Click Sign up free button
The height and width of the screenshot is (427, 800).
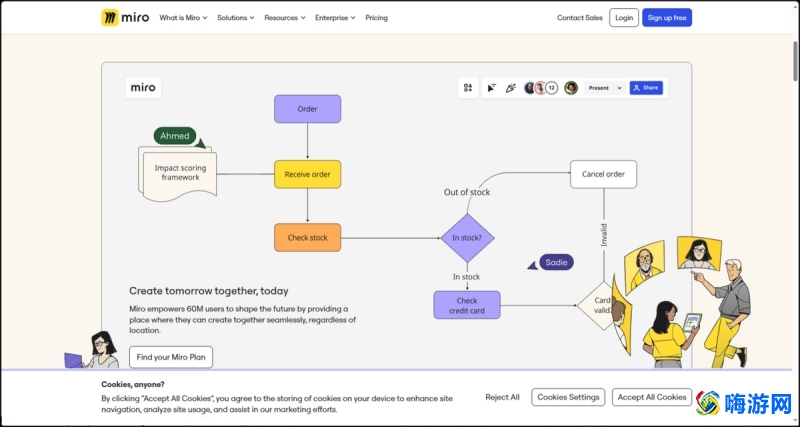pos(667,17)
